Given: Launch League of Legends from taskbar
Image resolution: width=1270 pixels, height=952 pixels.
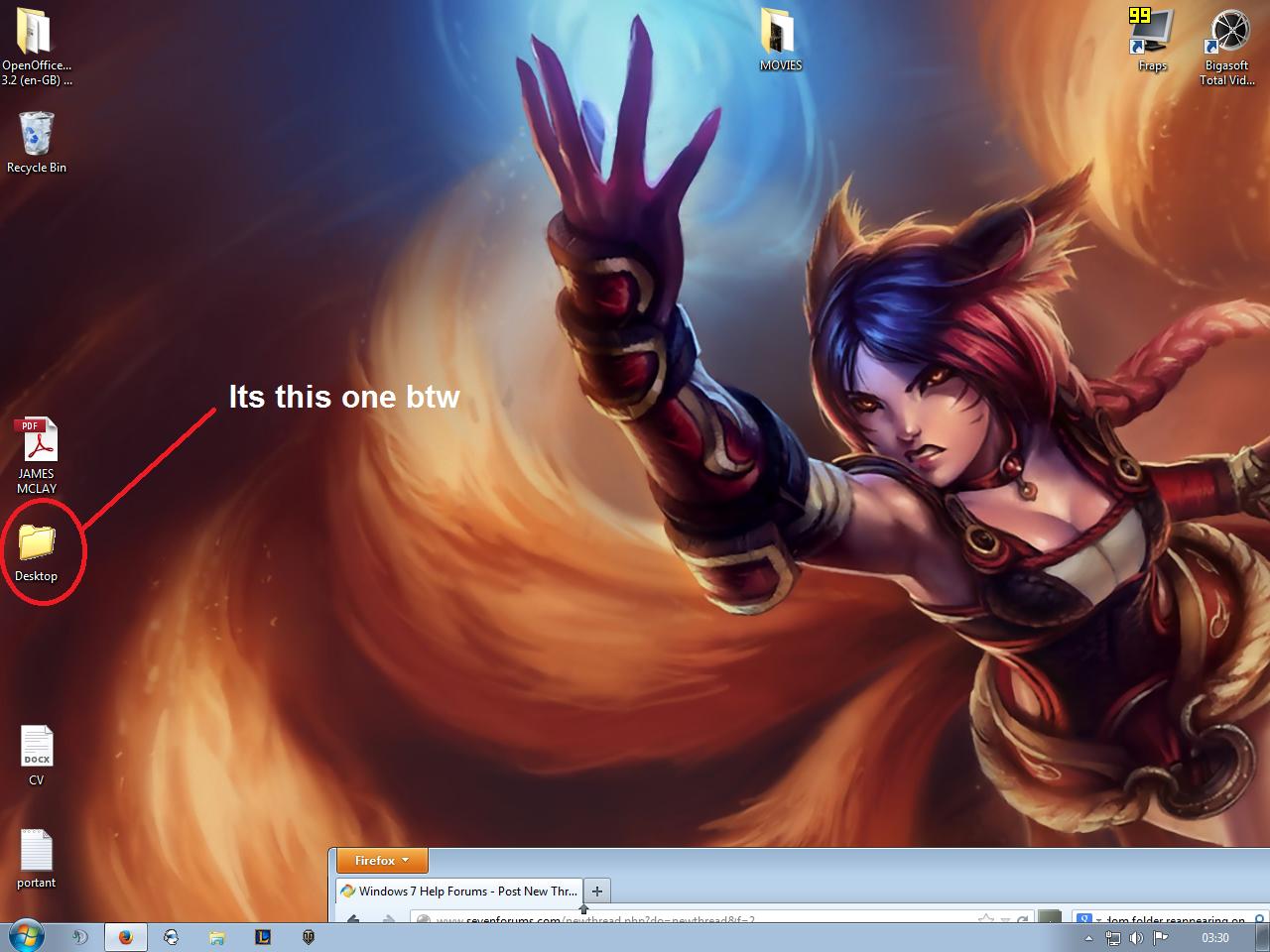Looking at the screenshot, I should click(262, 936).
